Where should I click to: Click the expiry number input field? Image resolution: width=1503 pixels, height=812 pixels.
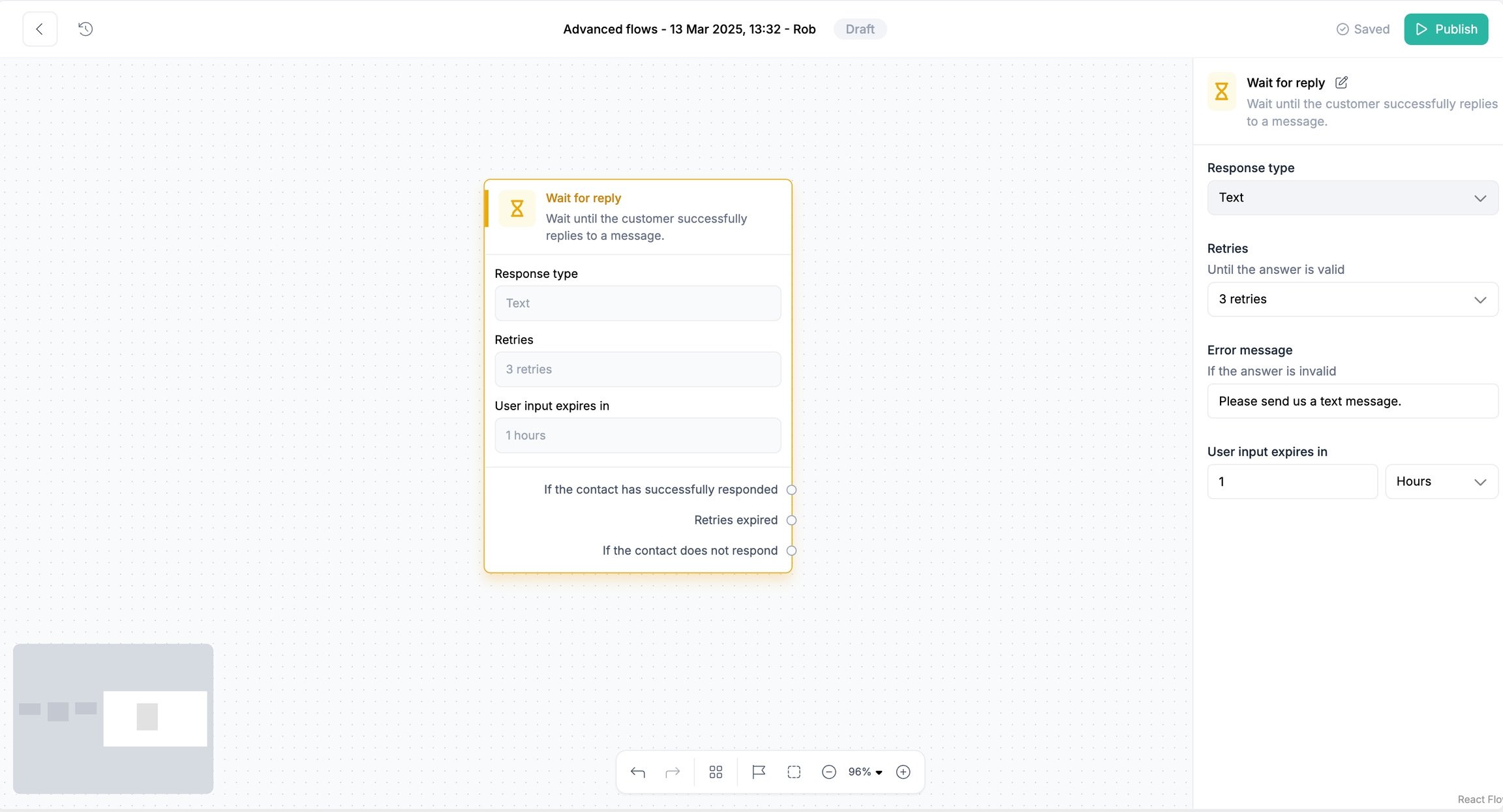pos(1292,481)
